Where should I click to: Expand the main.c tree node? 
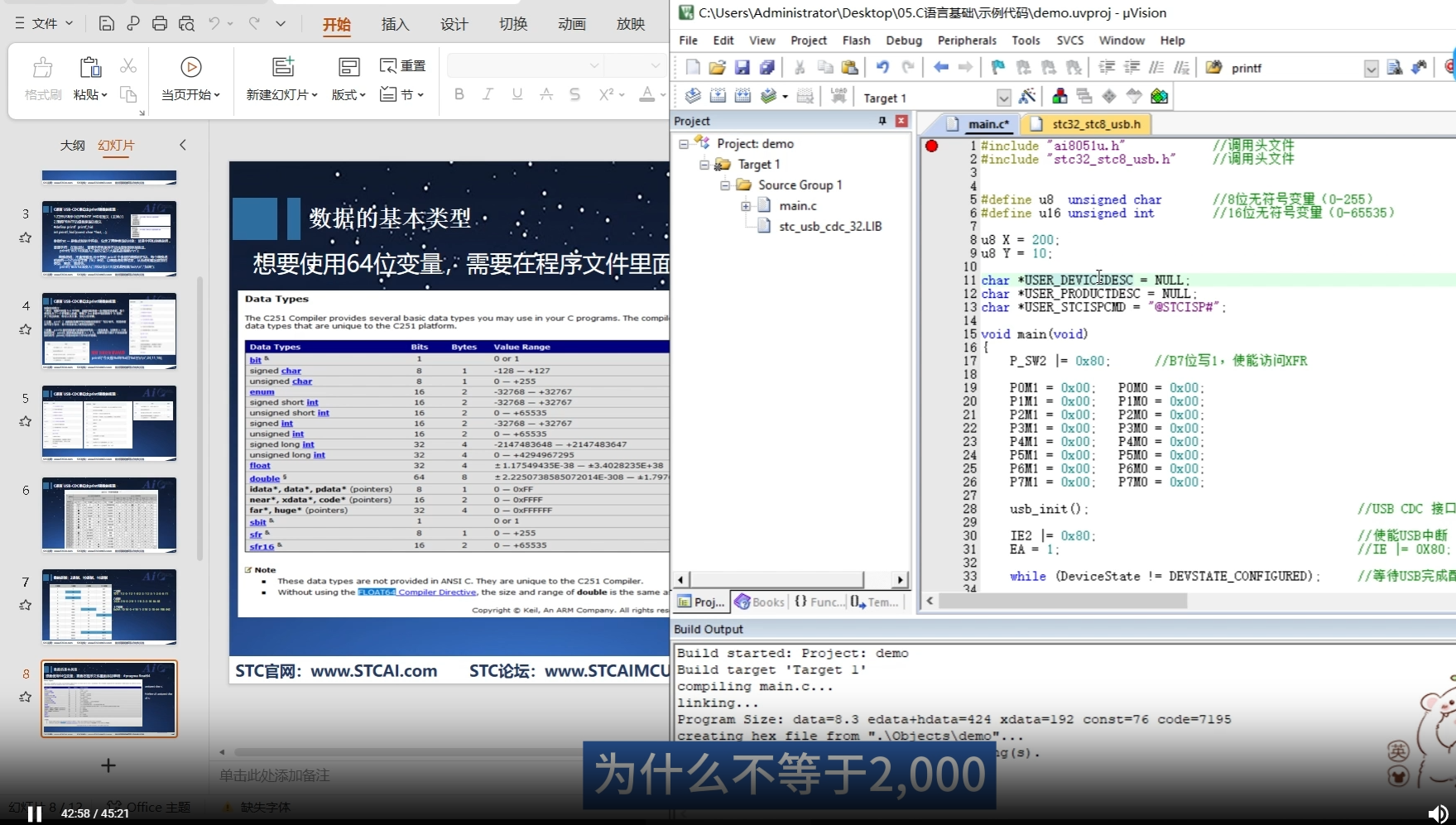tap(746, 206)
